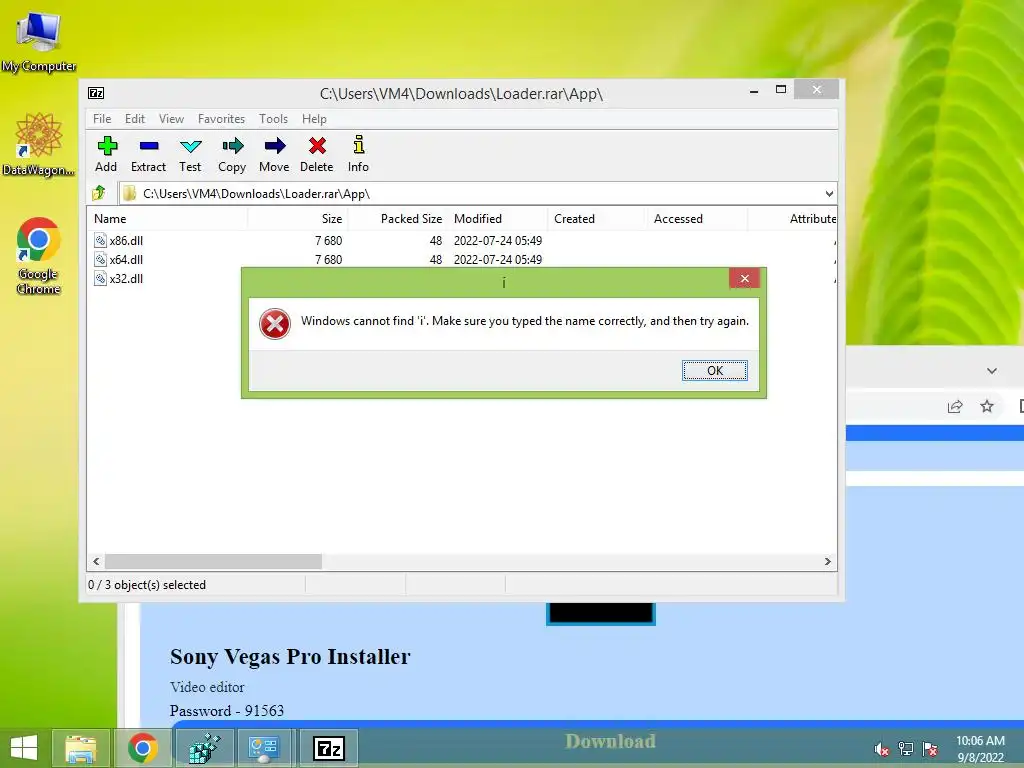The height and width of the screenshot is (768, 1024).
Task: Click the network tray icon
Action: pyautogui.click(x=906, y=749)
